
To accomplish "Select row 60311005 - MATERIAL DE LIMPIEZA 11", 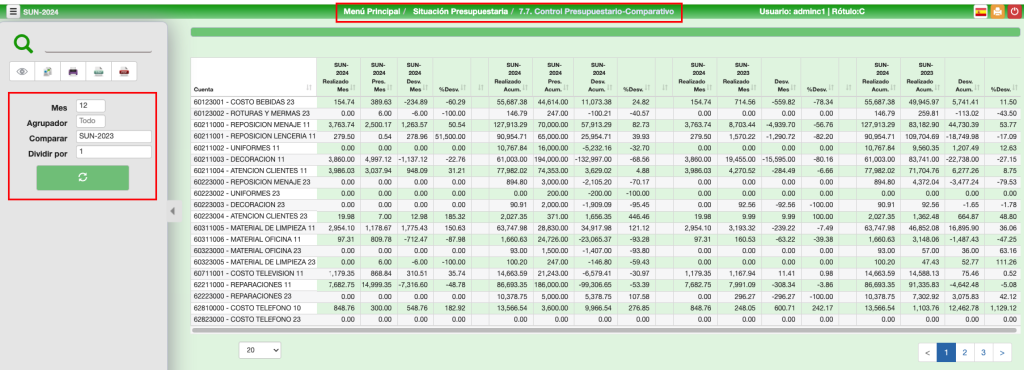I will tap(604, 228).
